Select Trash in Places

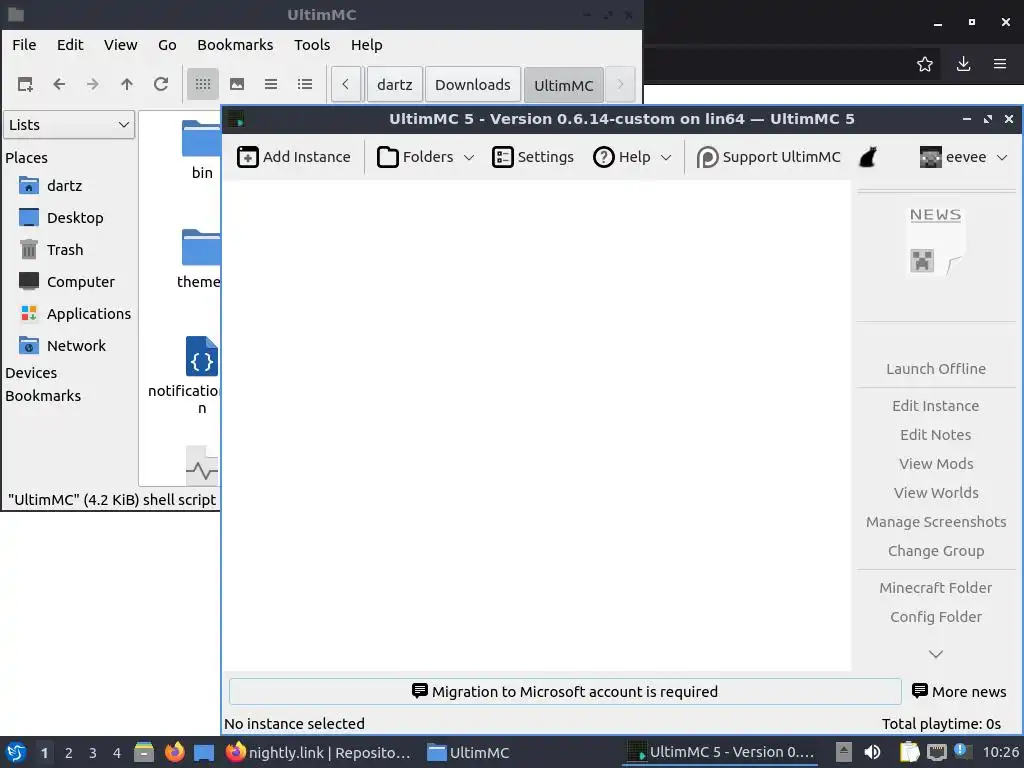pyautogui.click(x=51, y=250)
